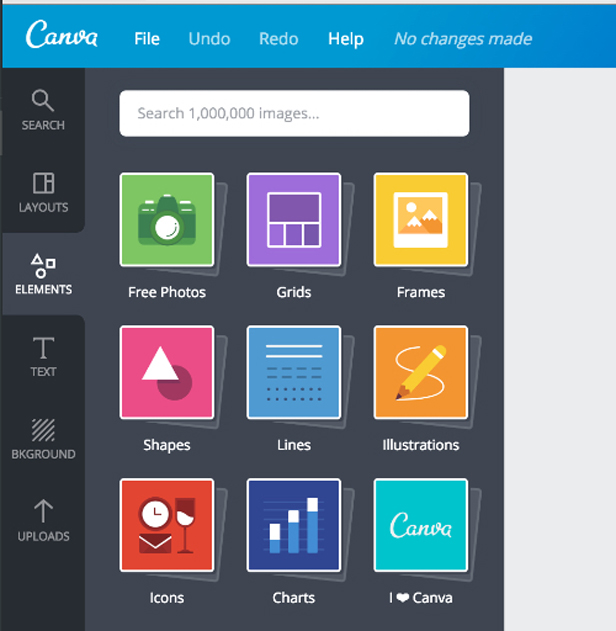Image resolution: width=616 pixels, height=631 pixels.
Task: Click the Undo button
Action: (209, 39)
